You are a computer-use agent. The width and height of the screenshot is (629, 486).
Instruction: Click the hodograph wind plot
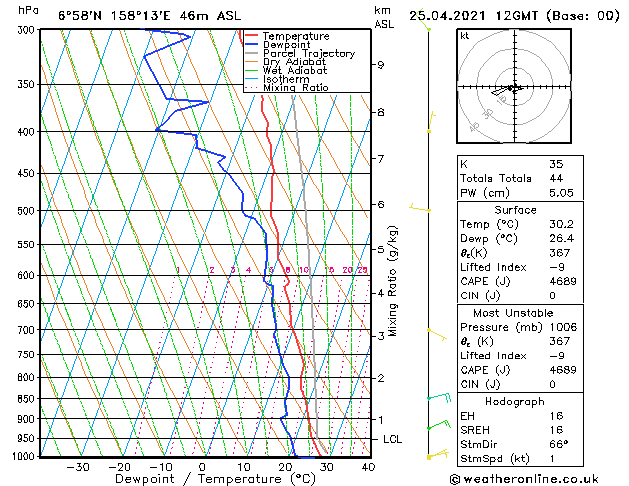pyautogui.click(x=514, y=86)
